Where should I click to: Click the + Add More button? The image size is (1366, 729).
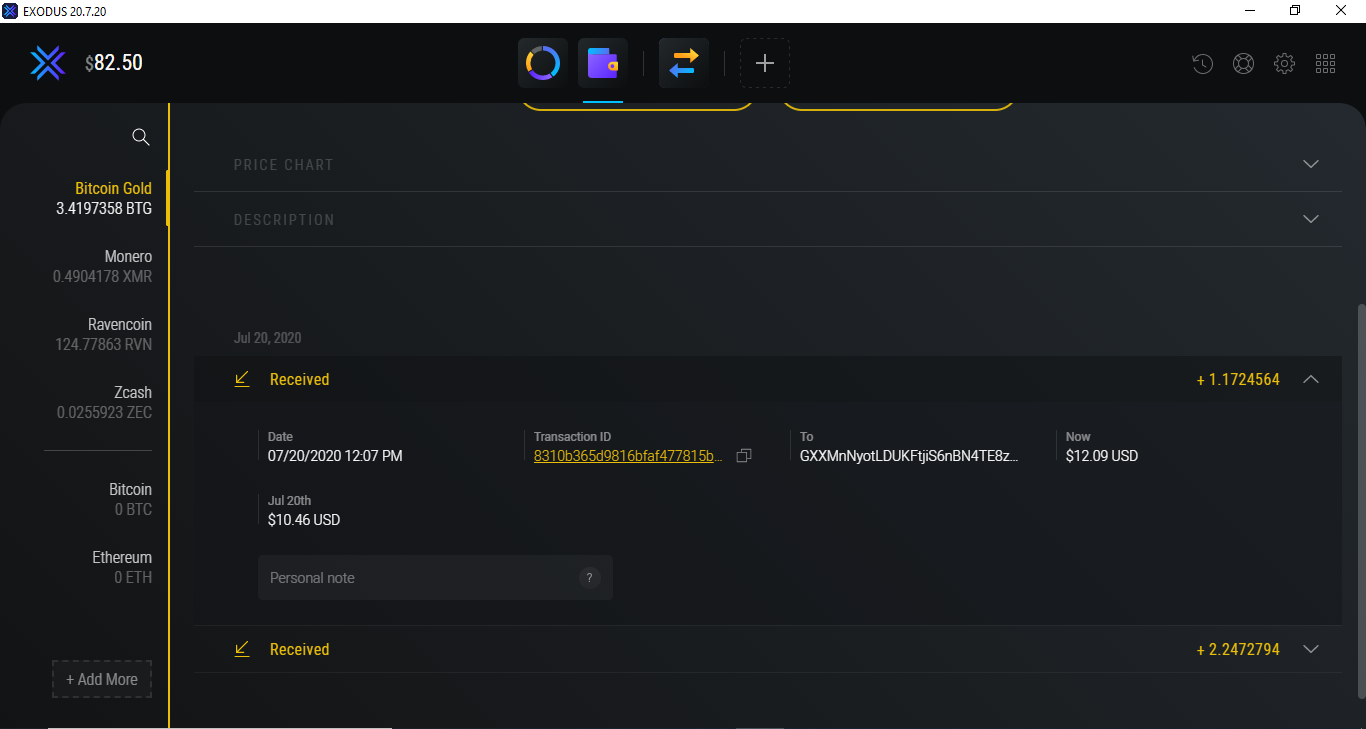102,679
